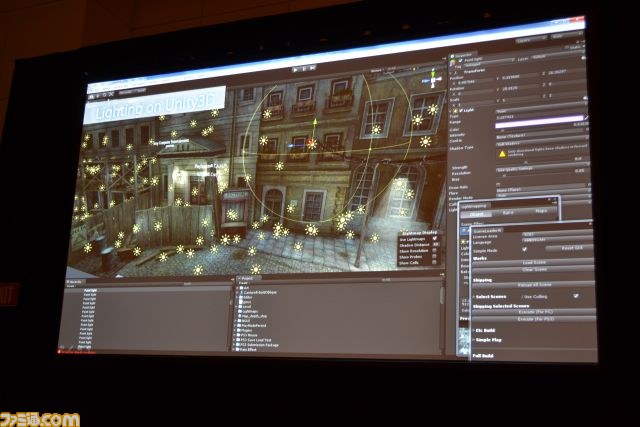Click the Lightmap Display panel header
The height and width of the screenshot is (427, 640).
(x=420, y=232)
